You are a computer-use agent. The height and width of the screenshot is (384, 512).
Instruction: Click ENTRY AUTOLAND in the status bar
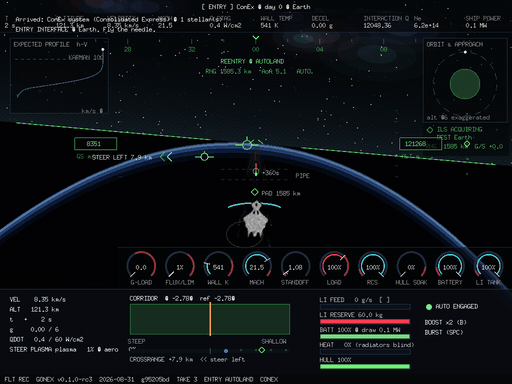coord(229,379)
